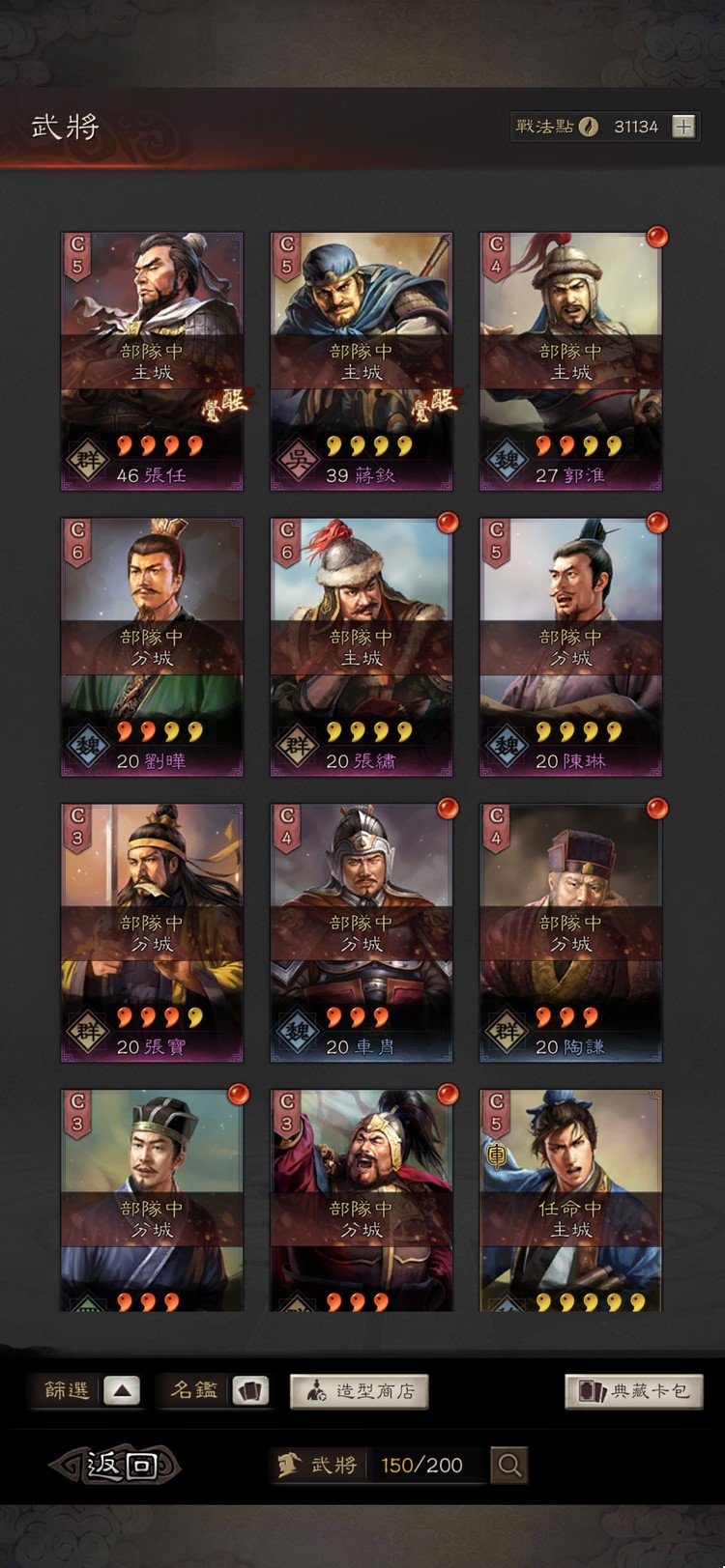The width and height of the screenshot is (725, 1568).
Task: Open the 名鑑 card collection icon
Action: (251, 1391)
